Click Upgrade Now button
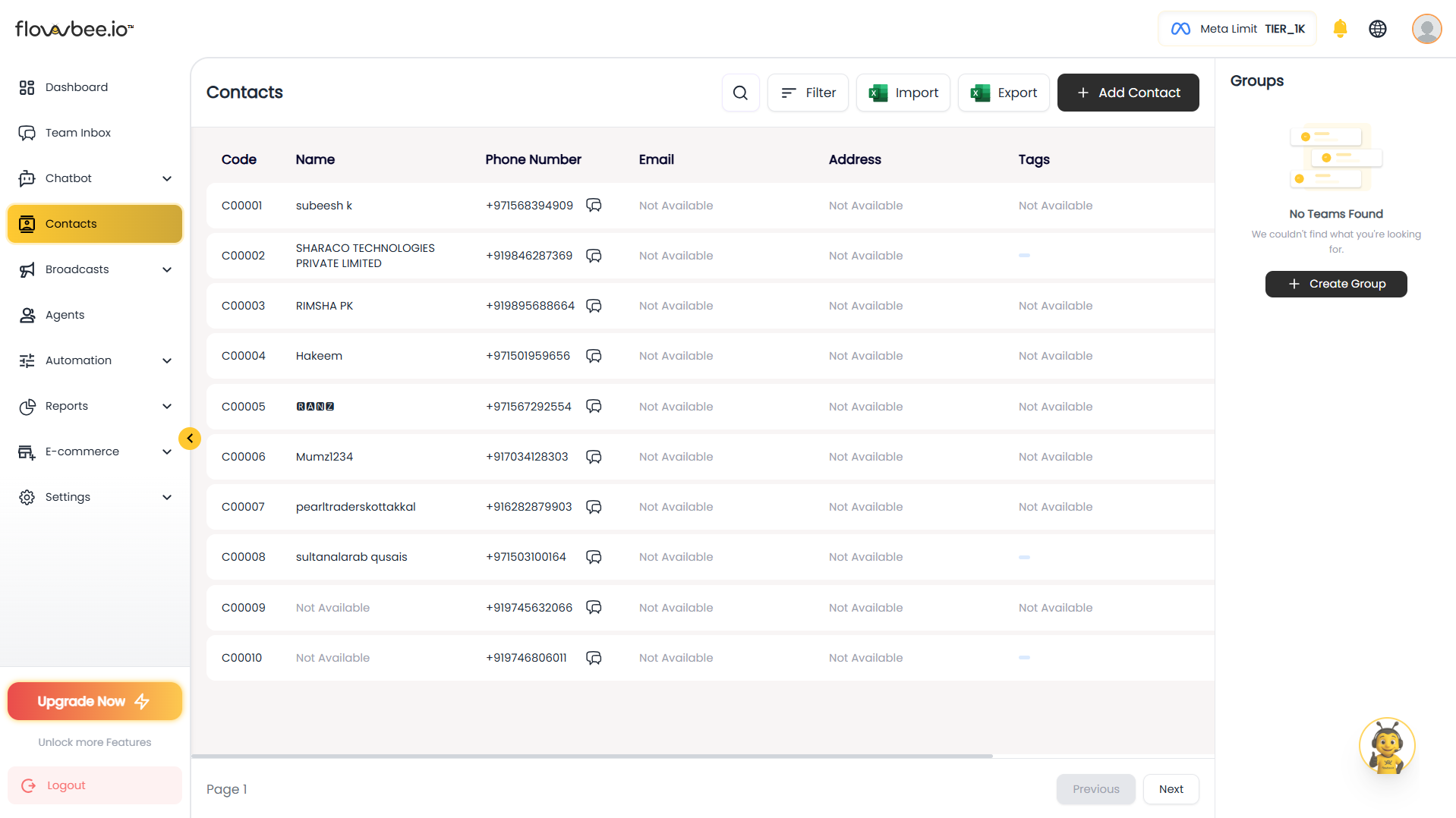This screenshot has width=1456, height=818. click(x=95, y=701)
